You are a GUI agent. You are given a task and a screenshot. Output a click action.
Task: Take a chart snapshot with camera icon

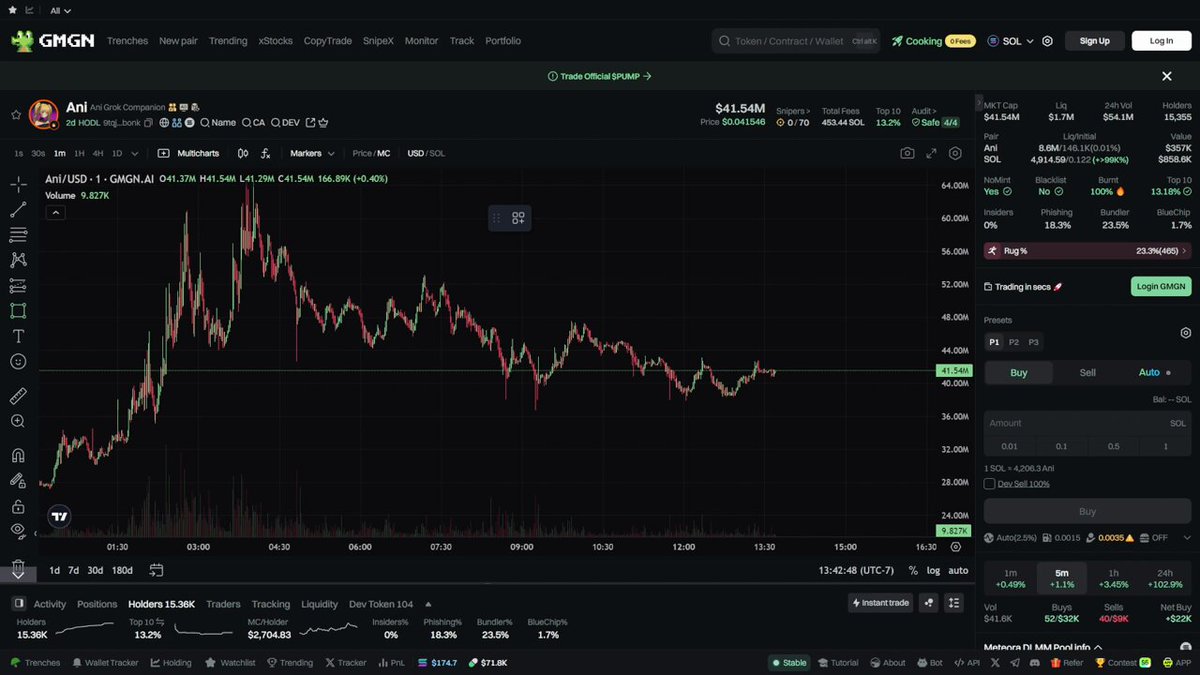pyautogui.click(x=907, y=153)
